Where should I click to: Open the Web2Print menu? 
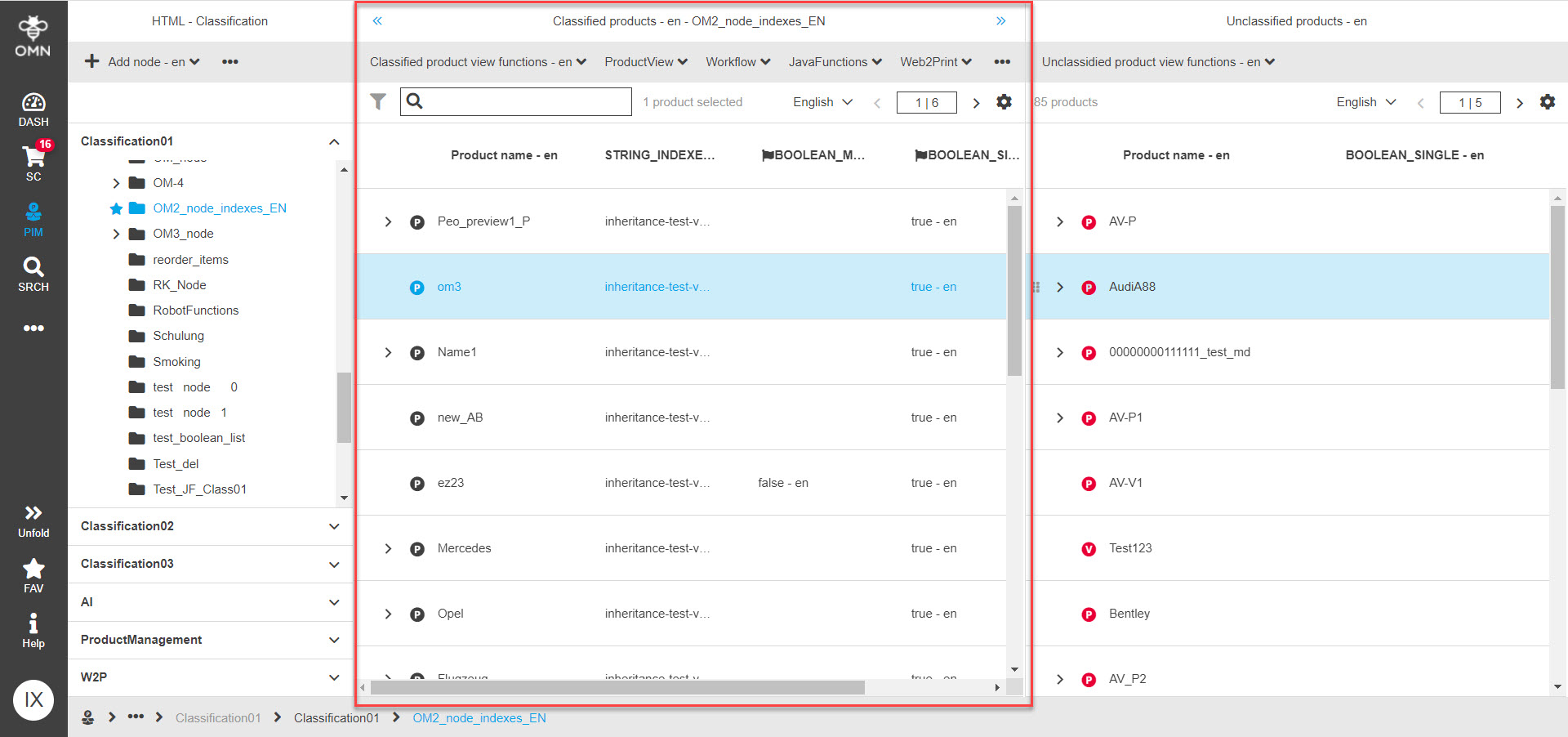tap(934, 61)
